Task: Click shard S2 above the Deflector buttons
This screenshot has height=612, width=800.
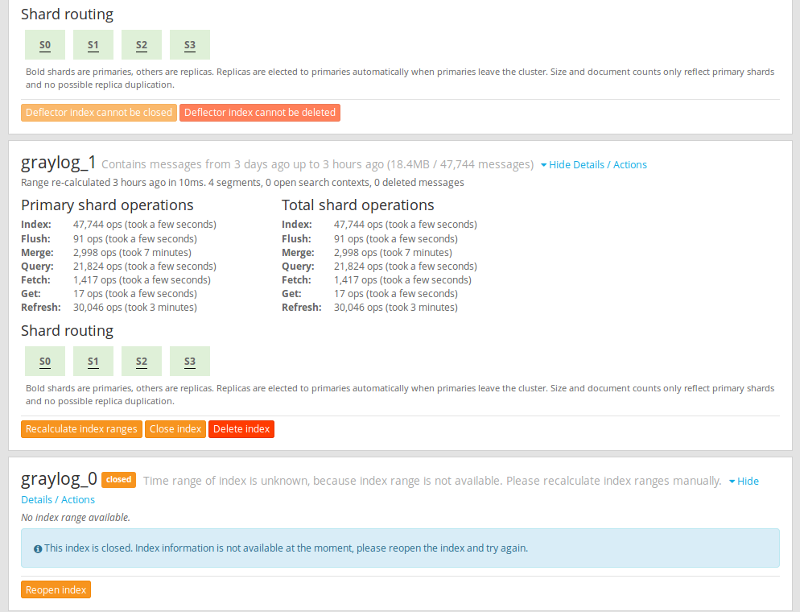Action: 141,45
